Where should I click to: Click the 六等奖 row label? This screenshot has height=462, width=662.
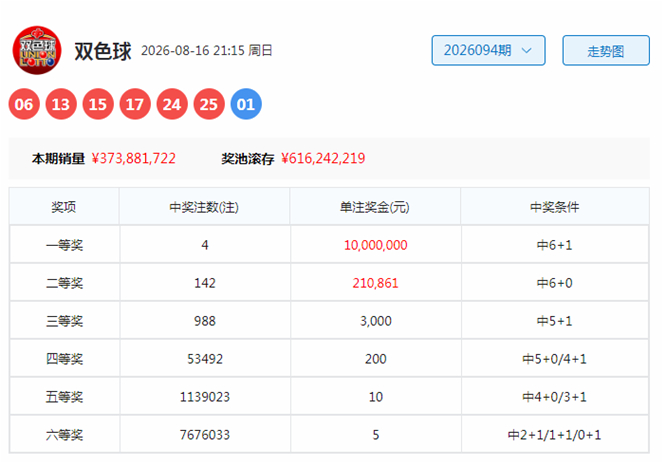point(64,435)
